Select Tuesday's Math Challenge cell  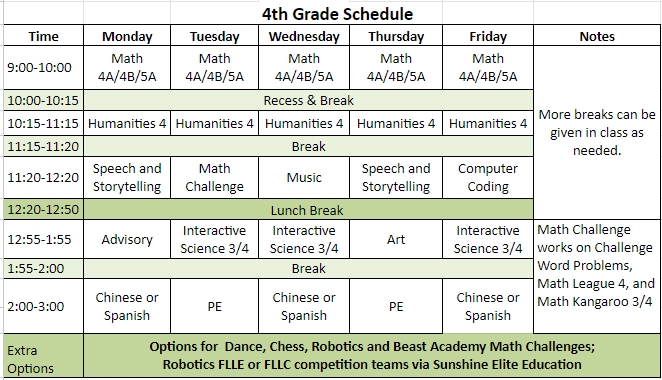[214, 178]
